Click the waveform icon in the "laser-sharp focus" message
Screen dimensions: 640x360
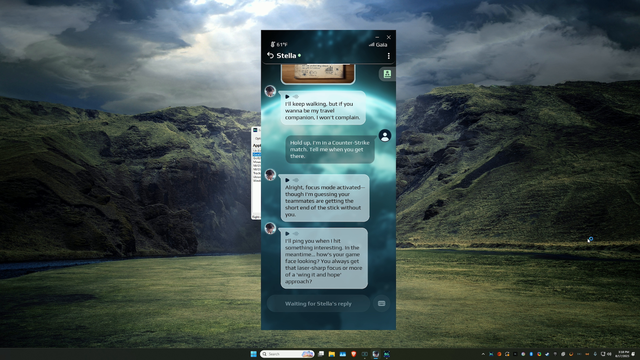point(296,234)
